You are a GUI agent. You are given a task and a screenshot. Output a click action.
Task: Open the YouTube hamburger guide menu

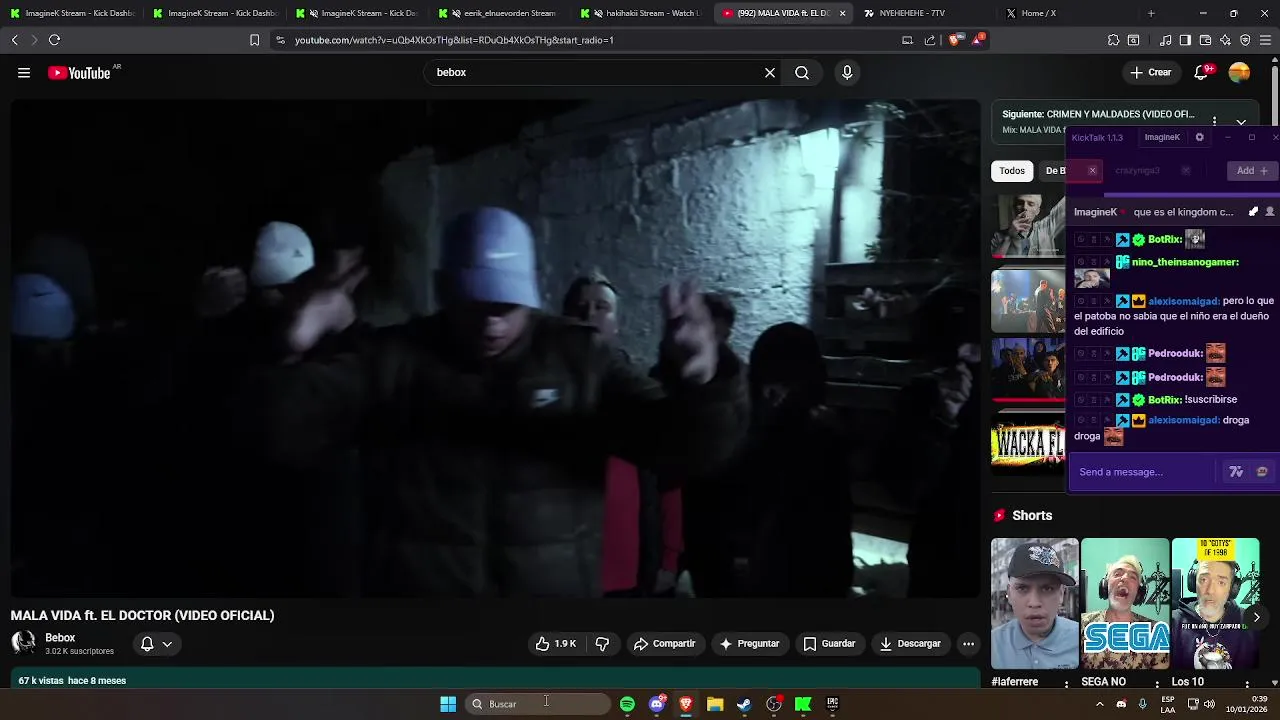24,73
